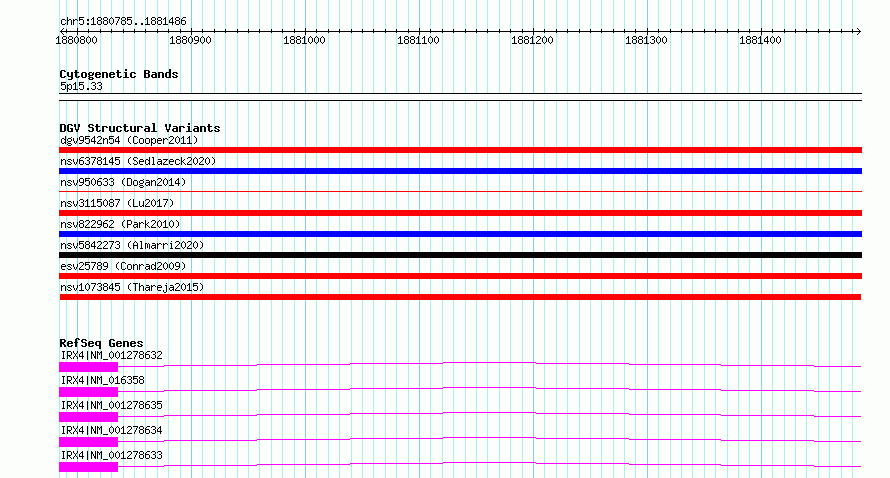Click the chr5:1880785..1881486 region label
Viewport: 890px width, 478px height.
point(123,21)
